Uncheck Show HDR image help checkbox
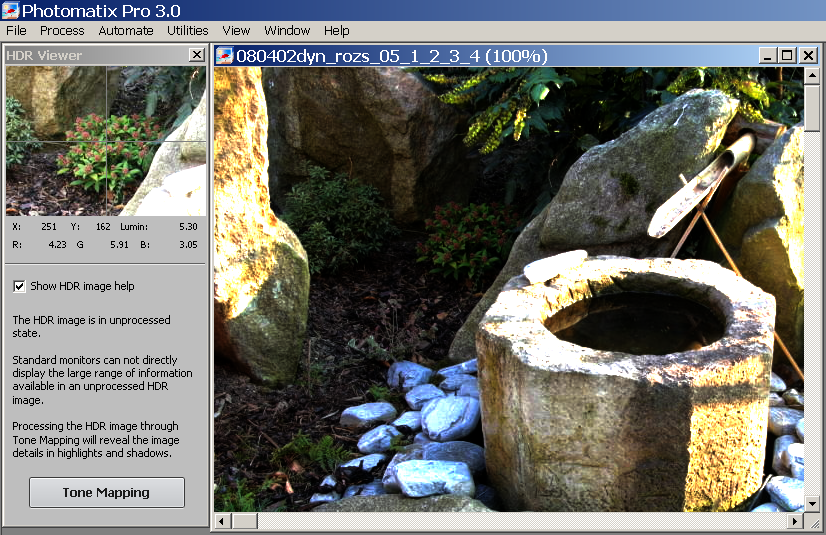This screenshot has height=535, width=826. point(19,286)
